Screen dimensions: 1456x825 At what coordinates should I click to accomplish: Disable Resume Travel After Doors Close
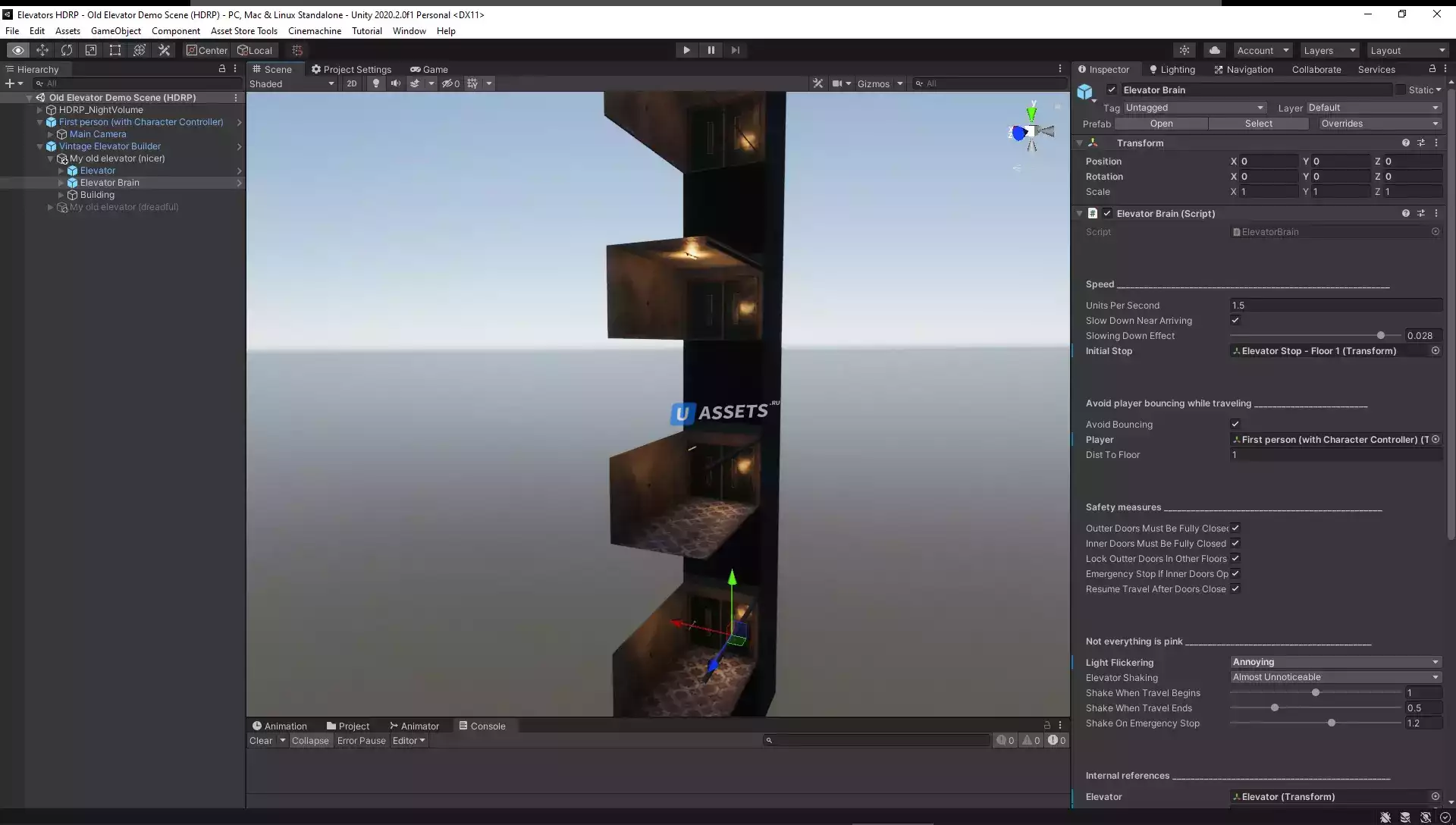click(1235, 588)
